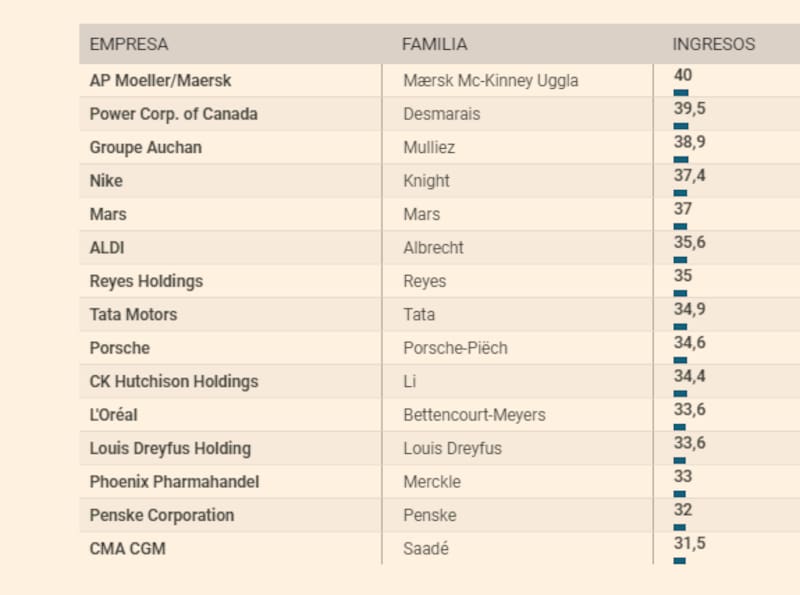Click the Nike company name
The height and width of the screenshot is (595, 800).
point(106,181)
